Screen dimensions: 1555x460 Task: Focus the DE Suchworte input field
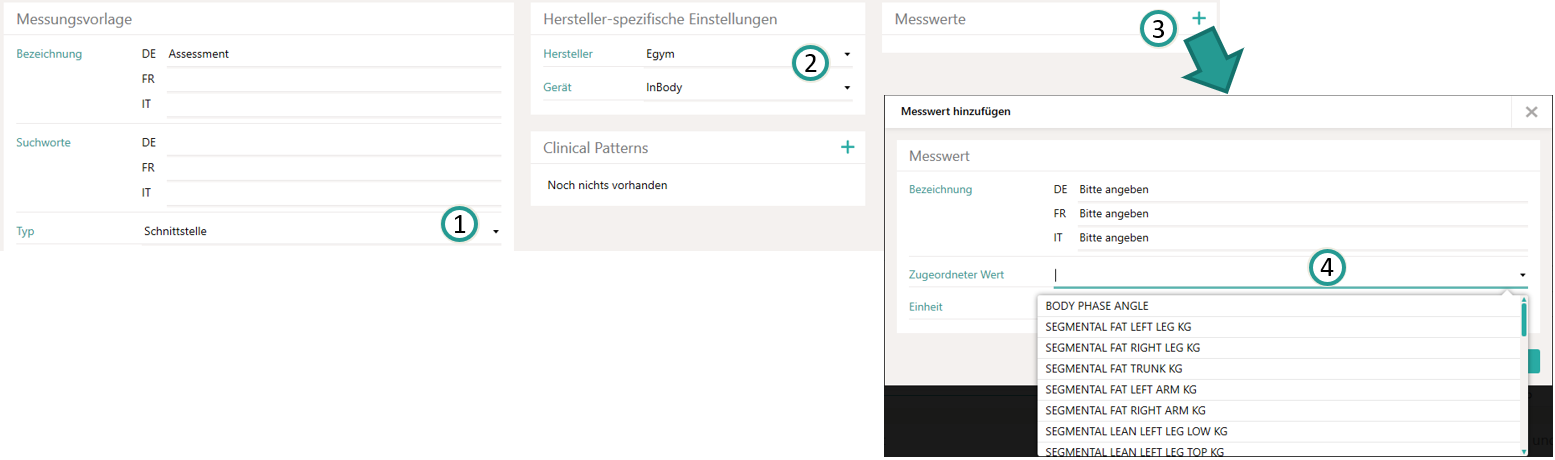[334, 142]
